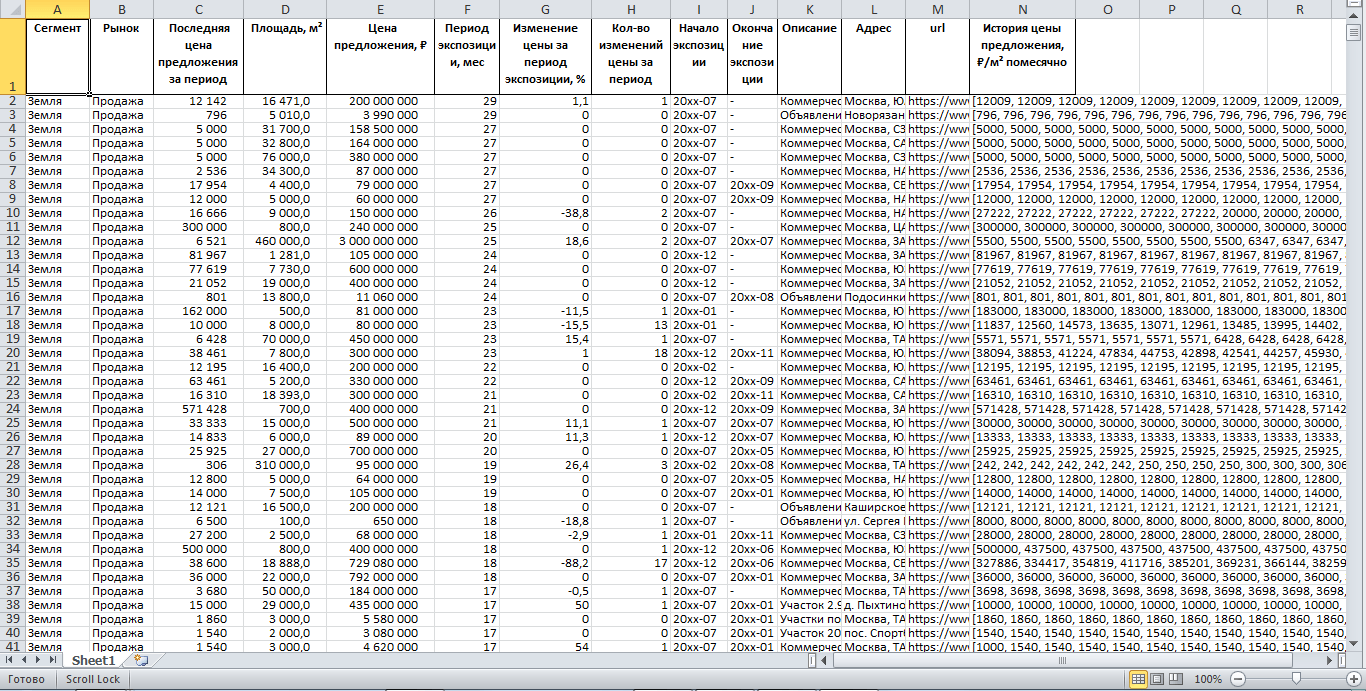The image size is (1366, 691).
Task: Select the cell containing 792 000 000
Action: pos(381,577)
